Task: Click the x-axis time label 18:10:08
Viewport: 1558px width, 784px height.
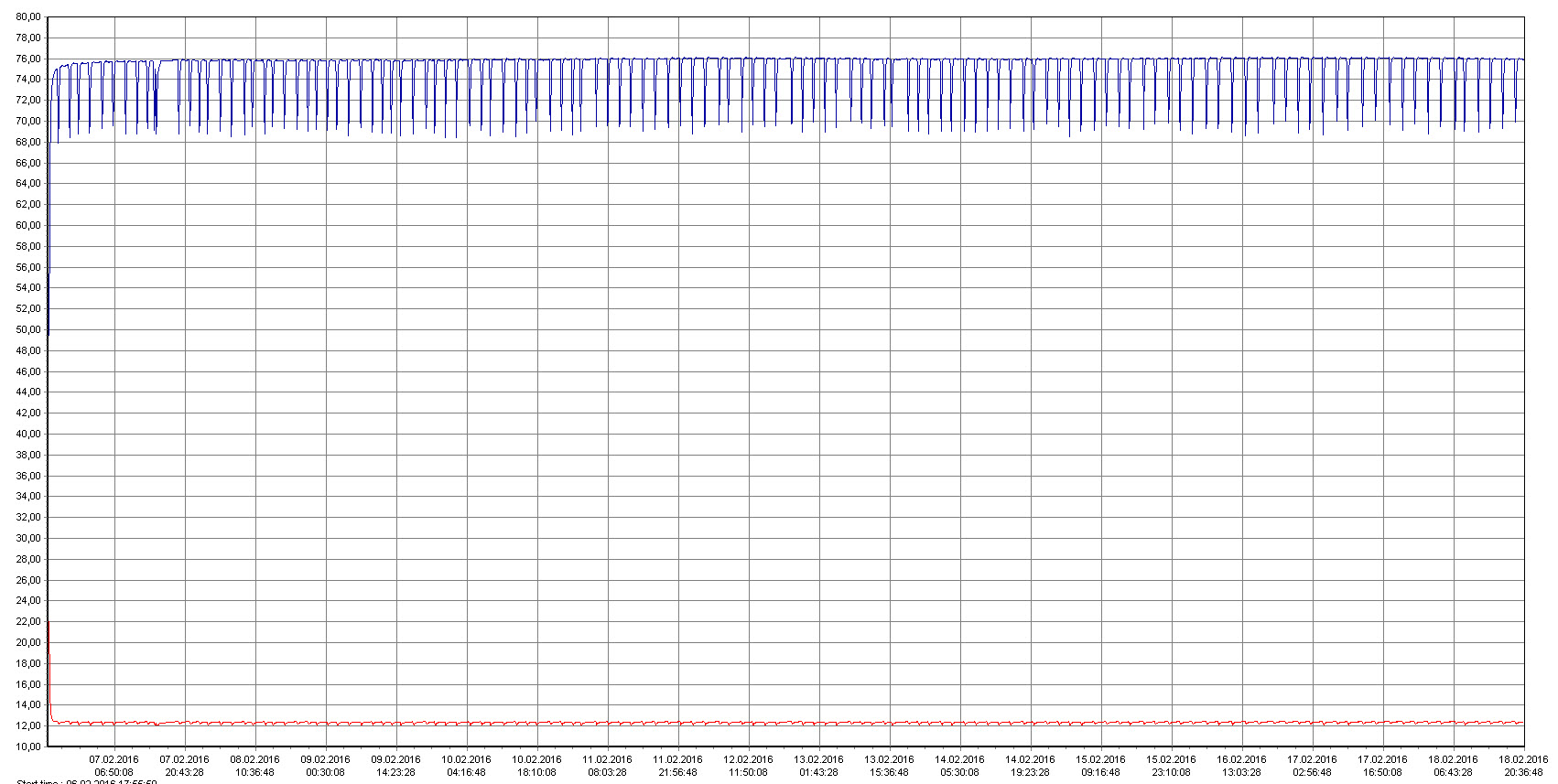Action: coord(536,772)
